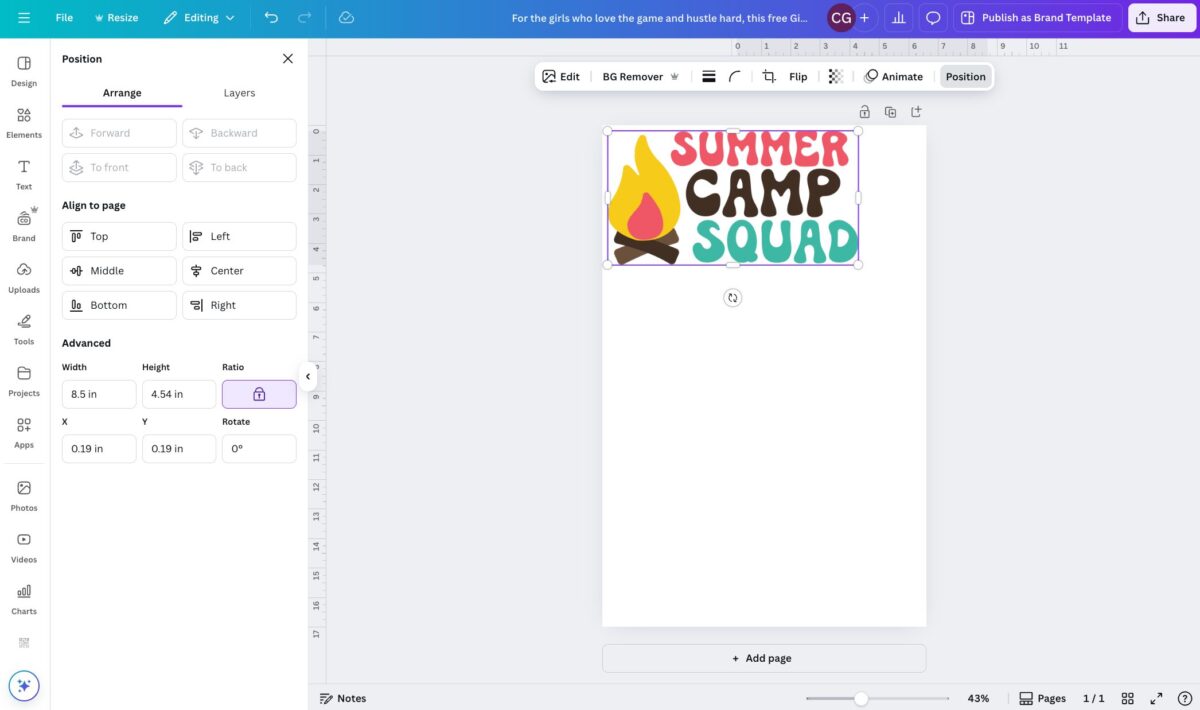Open the help question mark
This screenshot has width=1200, height=710.
click(x=1183, y=698)
